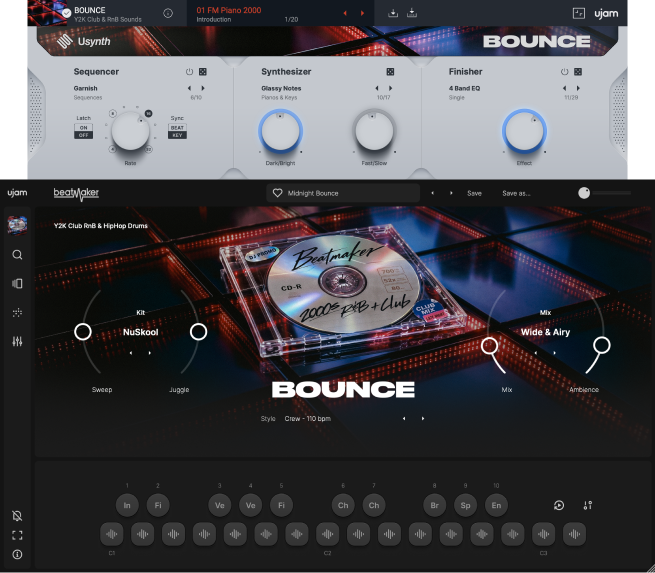Open the note icon in Usynth header
The width and height of the screenshot is (655, 573).
[x=579, y=13]
